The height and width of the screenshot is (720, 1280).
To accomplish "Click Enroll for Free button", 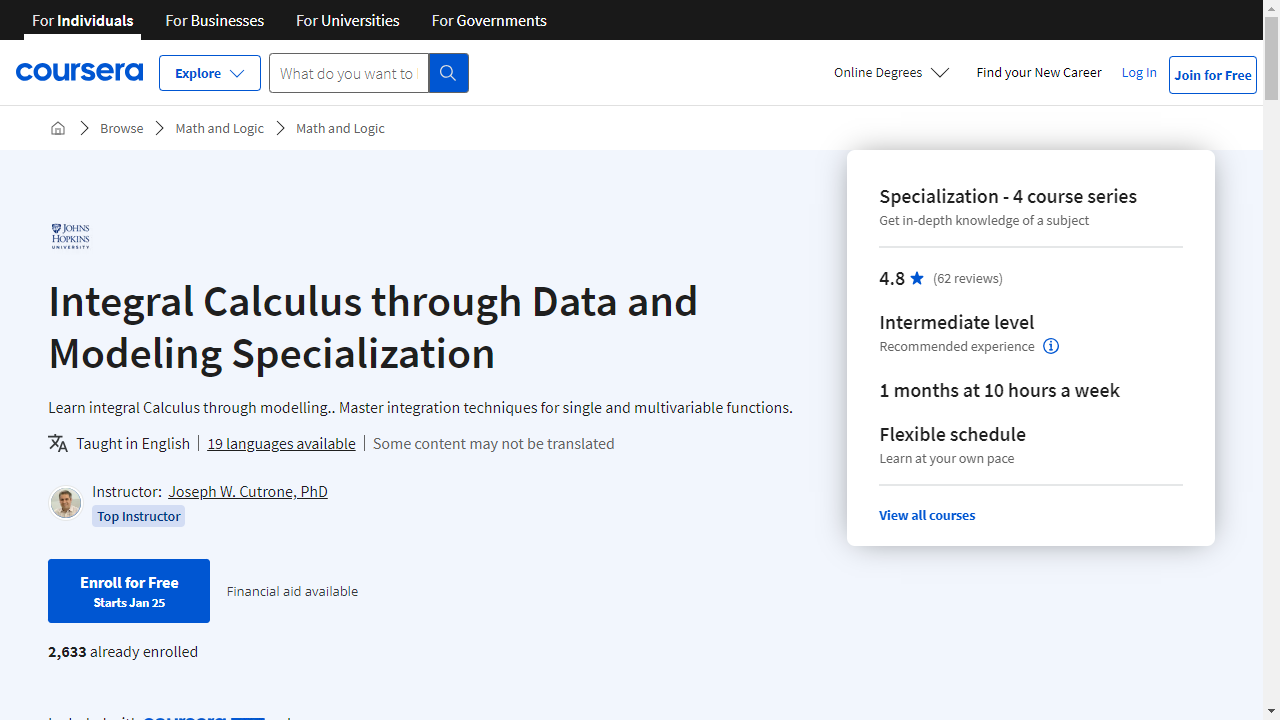I will pos(129,591).
